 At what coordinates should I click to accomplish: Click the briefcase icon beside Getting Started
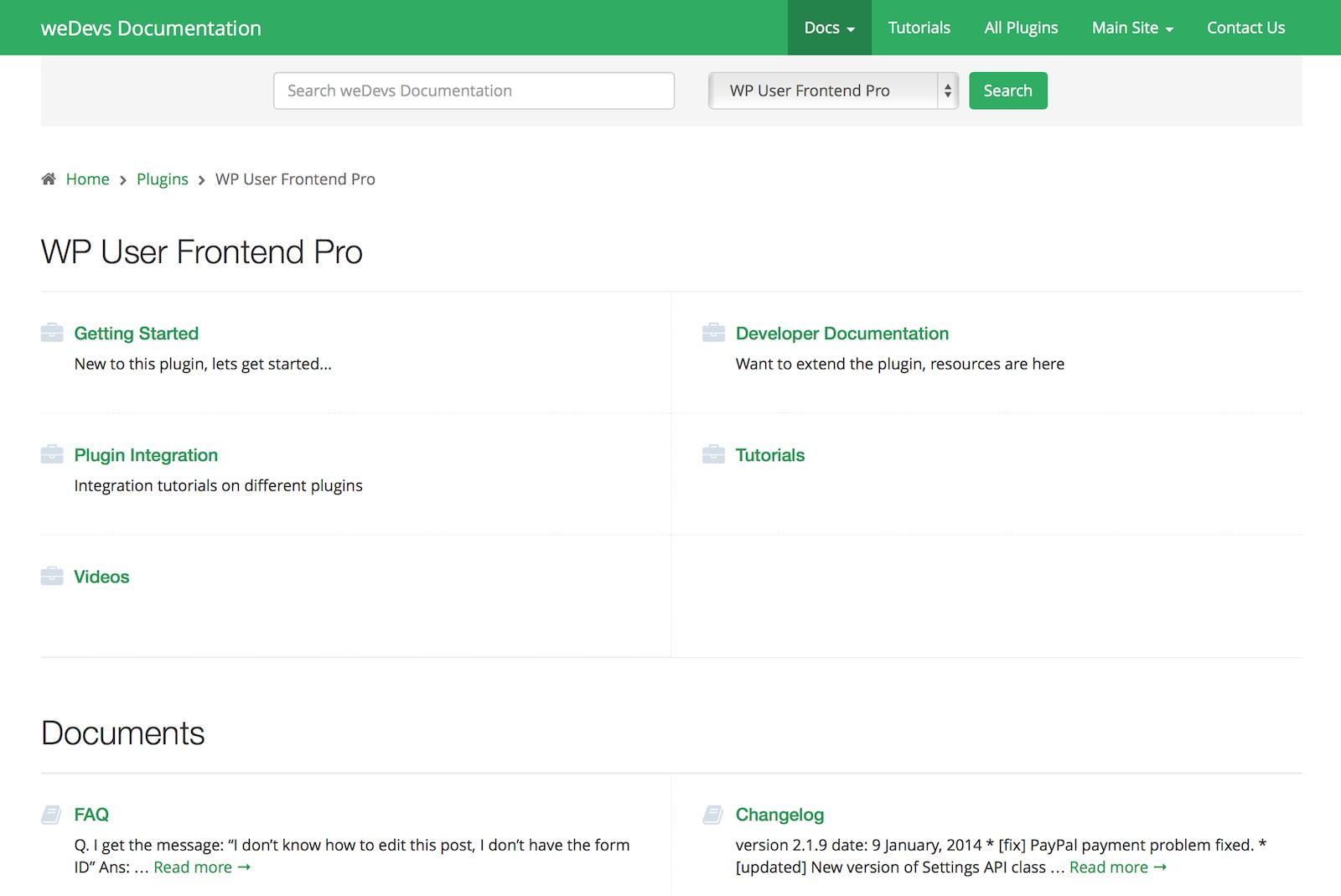coord(52,333)
